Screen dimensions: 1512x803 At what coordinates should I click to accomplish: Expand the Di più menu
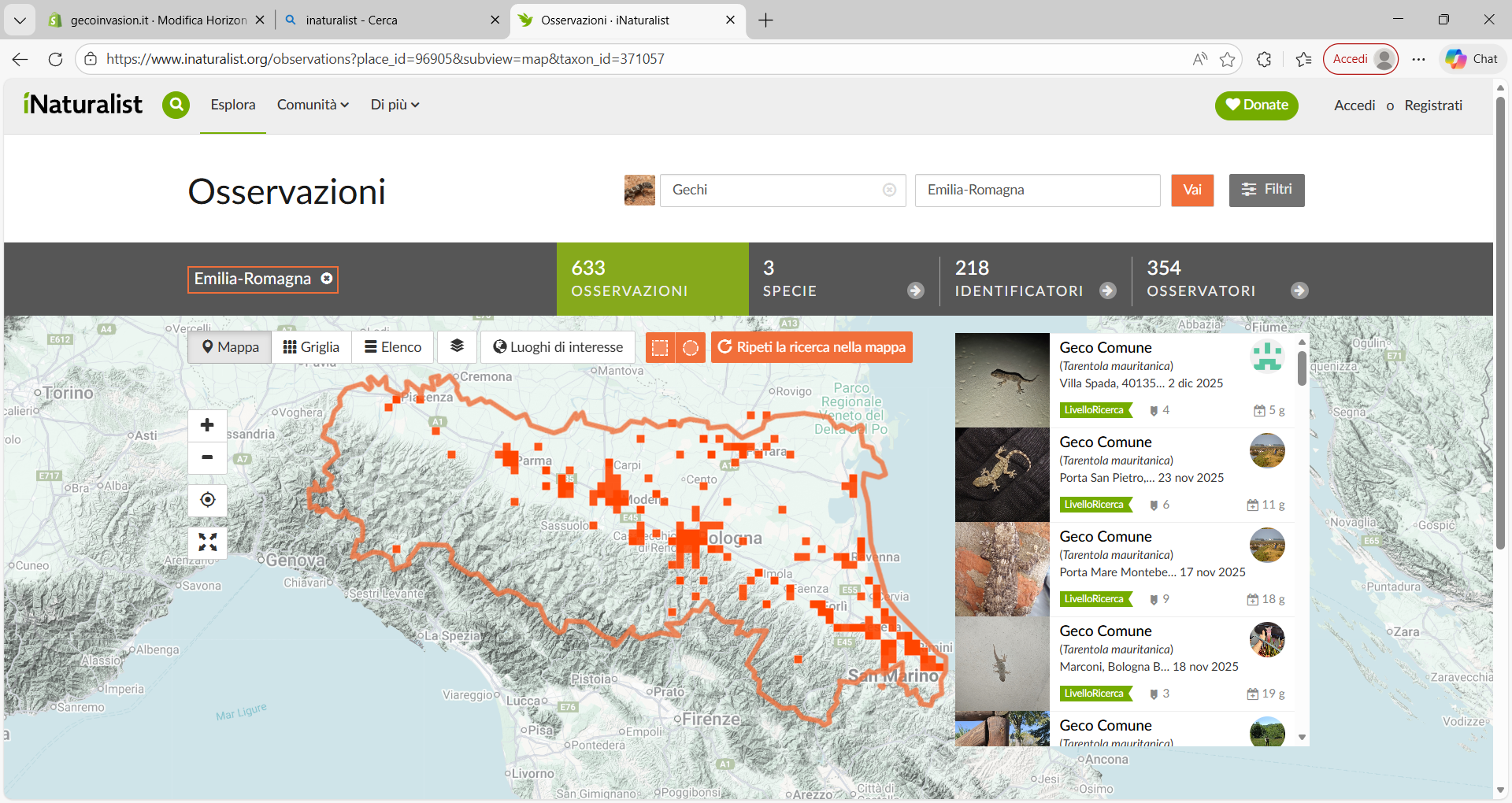tap(395, 105)
